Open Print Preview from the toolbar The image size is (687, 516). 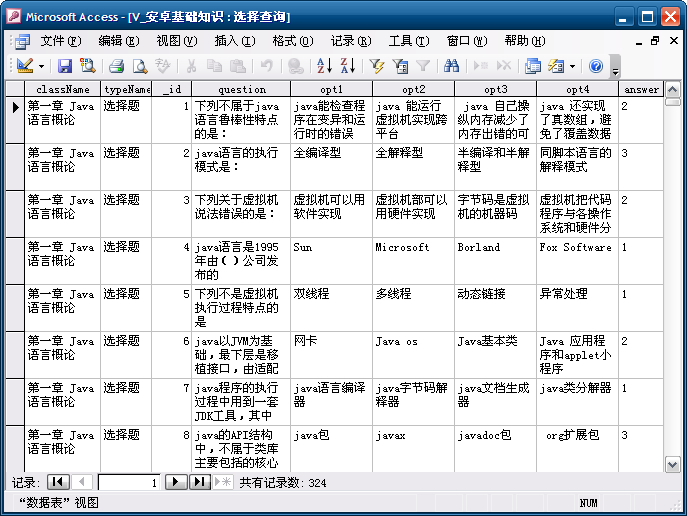point(140,66)
